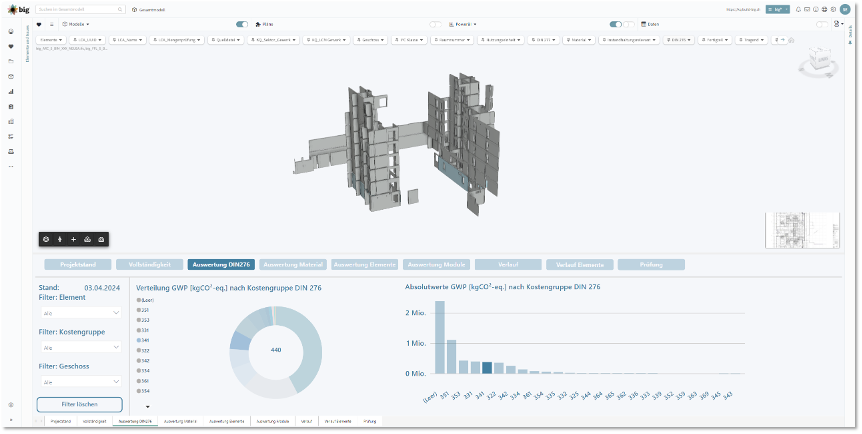The width and height of the screenshot is (862, 434).
Task: Expand the Filter: Geschoss dropdown
Action: pos(79,382)
